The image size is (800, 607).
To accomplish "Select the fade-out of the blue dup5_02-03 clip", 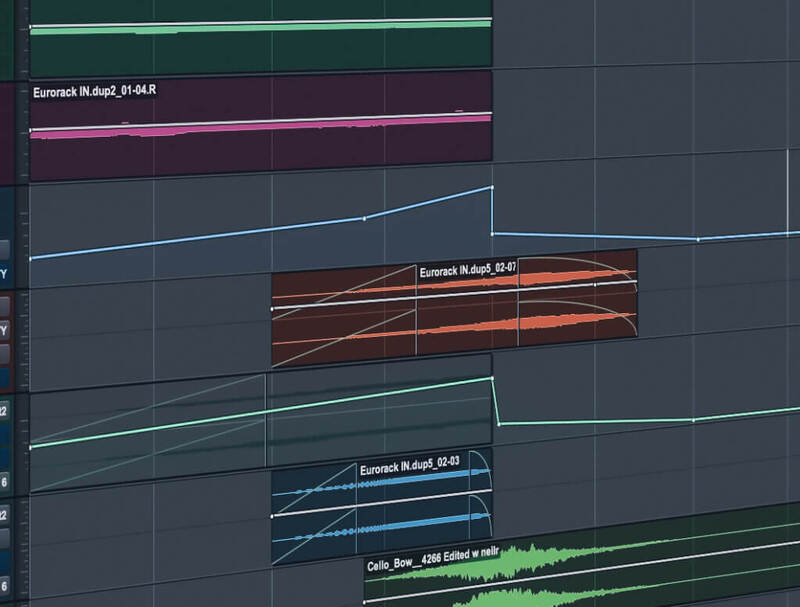I will point(482,492).
